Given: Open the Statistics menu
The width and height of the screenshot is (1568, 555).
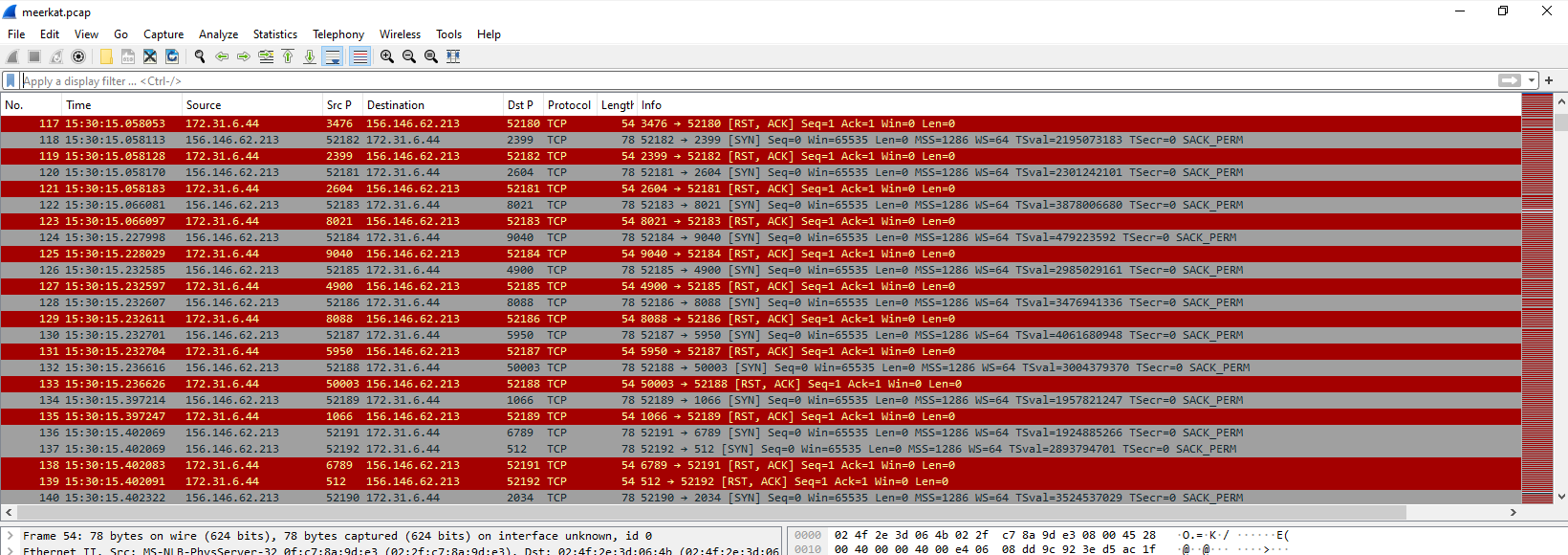Looking at the screenshot, I should point(275,33).
